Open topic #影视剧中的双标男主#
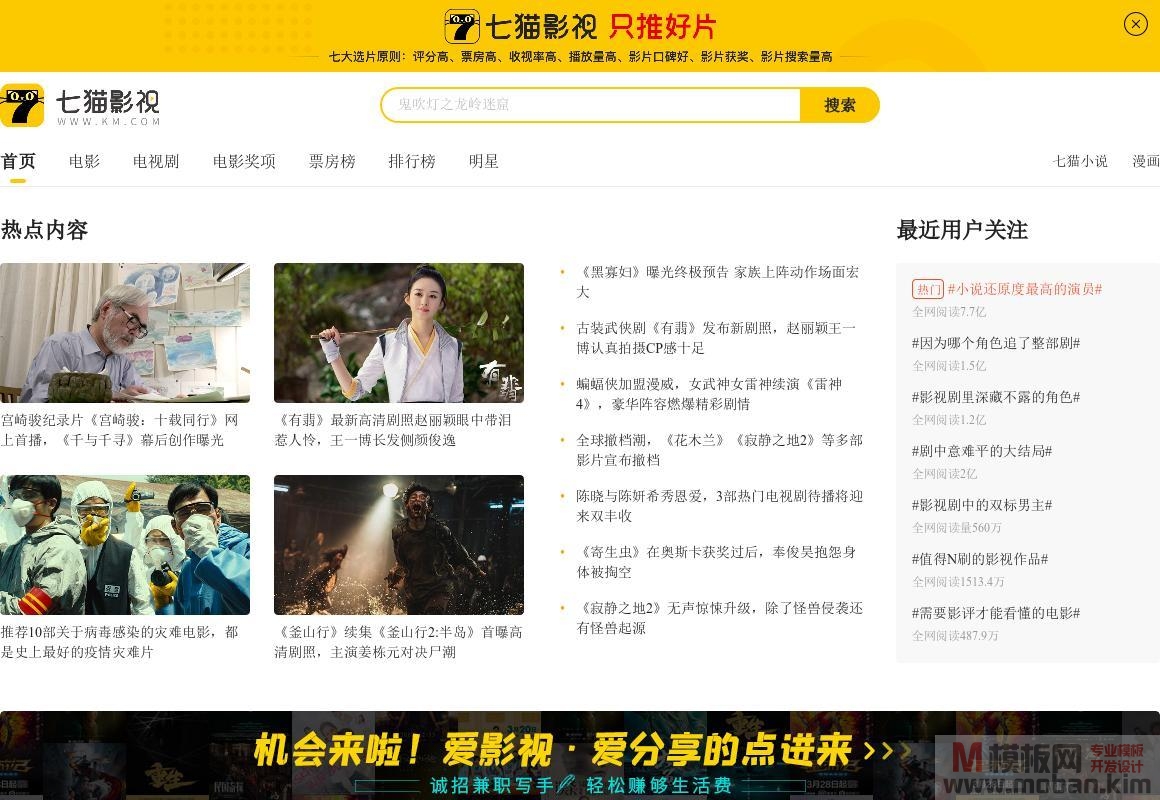 tap(982, 505)
